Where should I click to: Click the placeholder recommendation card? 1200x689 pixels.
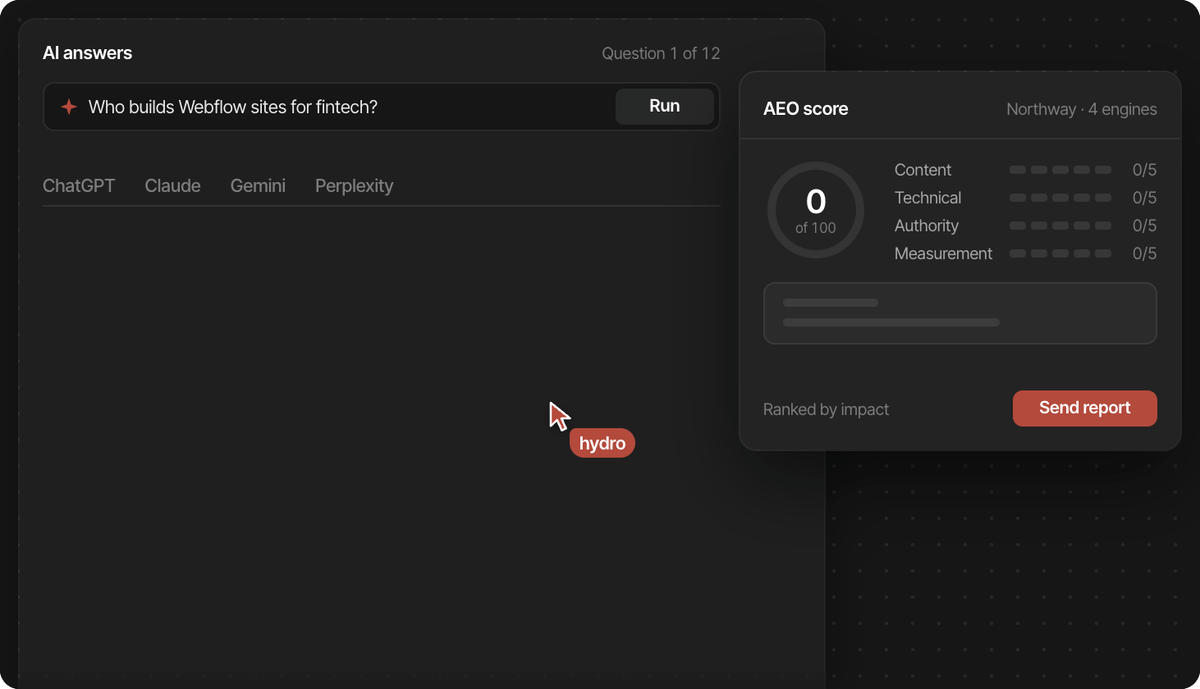[x=960, y=313]
